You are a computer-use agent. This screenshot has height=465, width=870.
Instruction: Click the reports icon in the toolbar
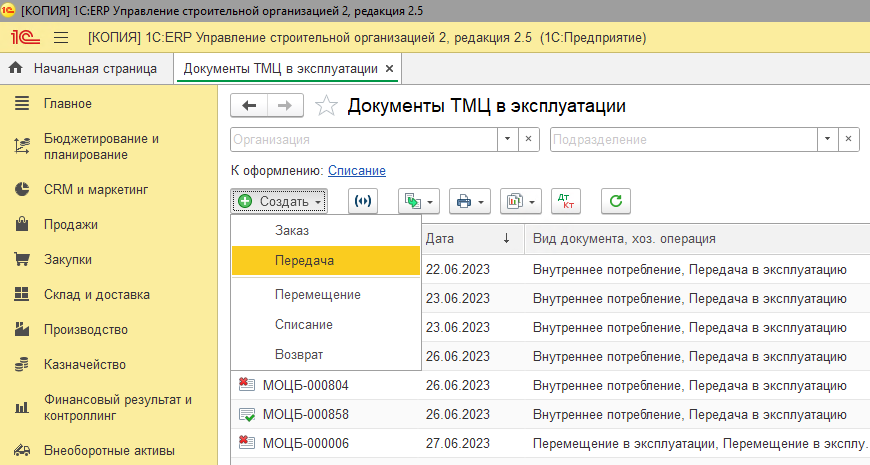tap(519, 201)
